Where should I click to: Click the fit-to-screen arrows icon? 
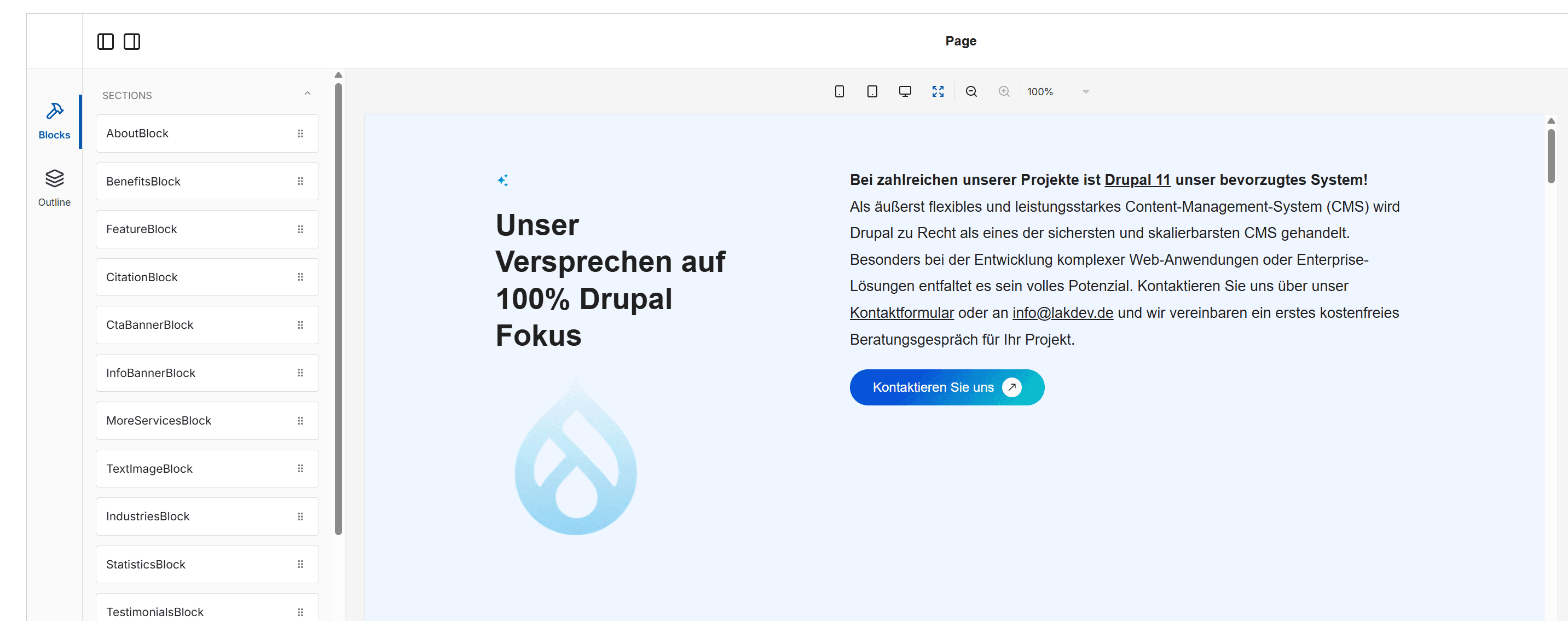[x=938, y=92]
